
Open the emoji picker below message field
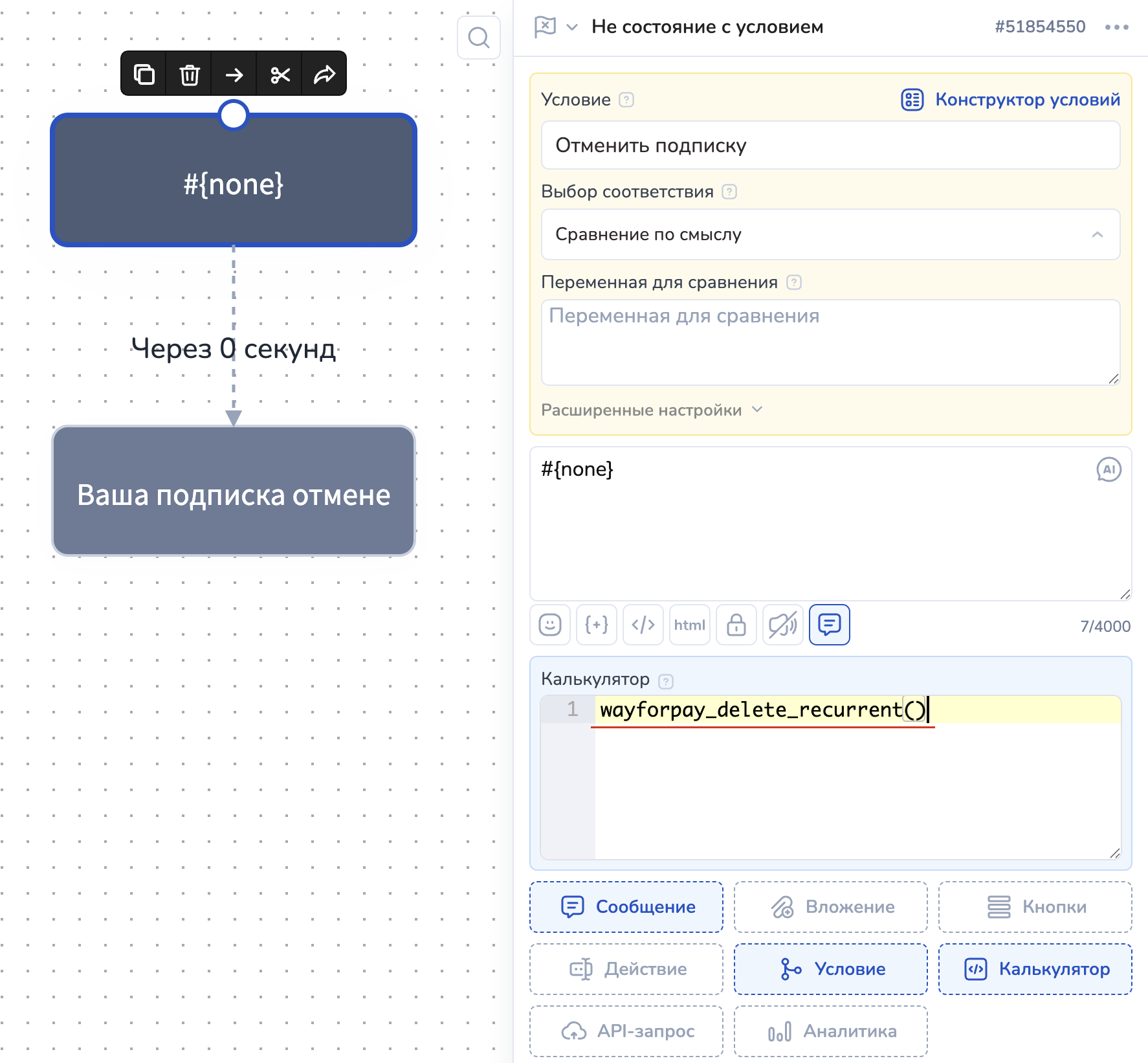click(x=550, y=625)
